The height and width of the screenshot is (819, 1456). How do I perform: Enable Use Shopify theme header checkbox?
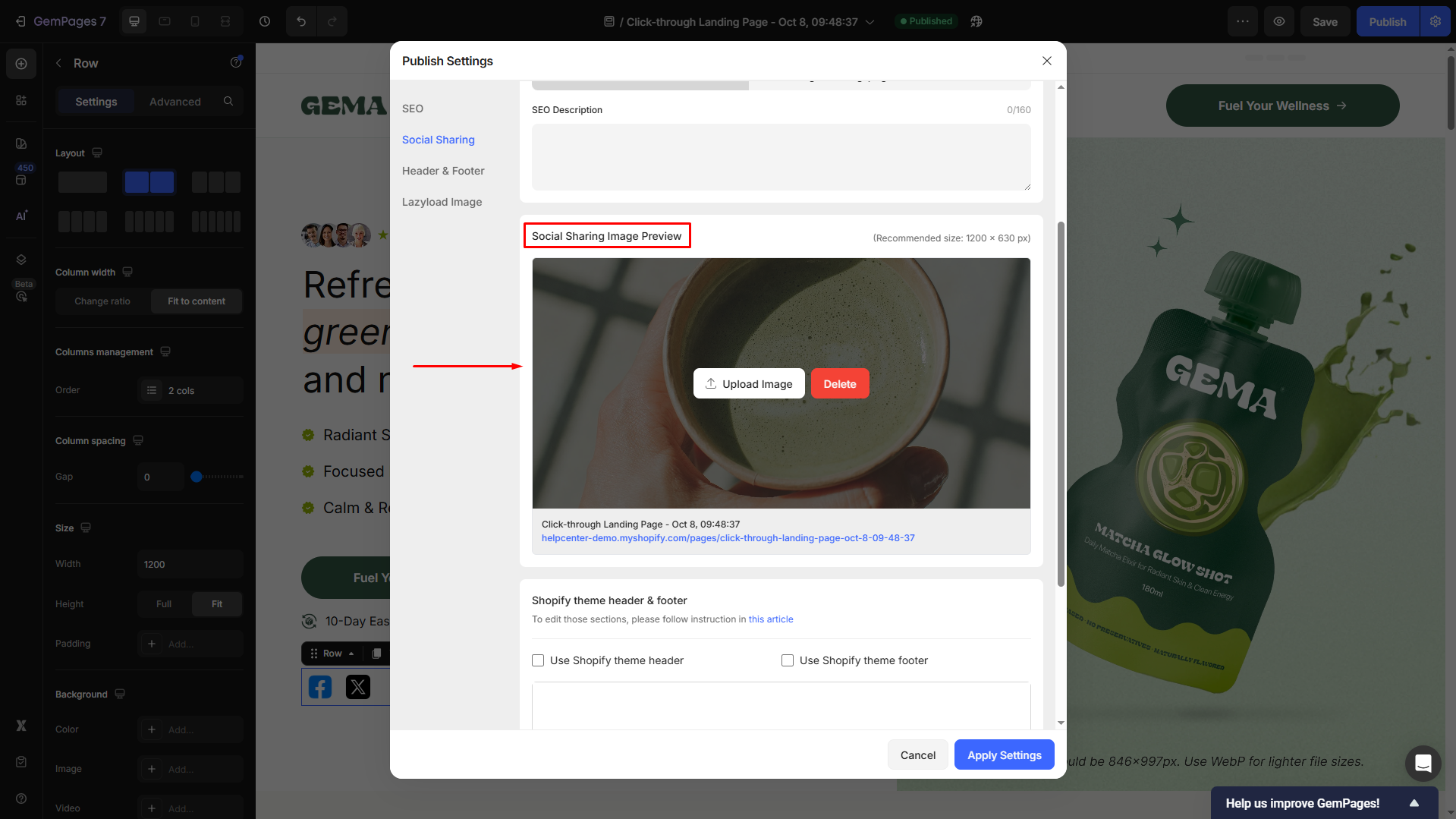pos(538,660)
